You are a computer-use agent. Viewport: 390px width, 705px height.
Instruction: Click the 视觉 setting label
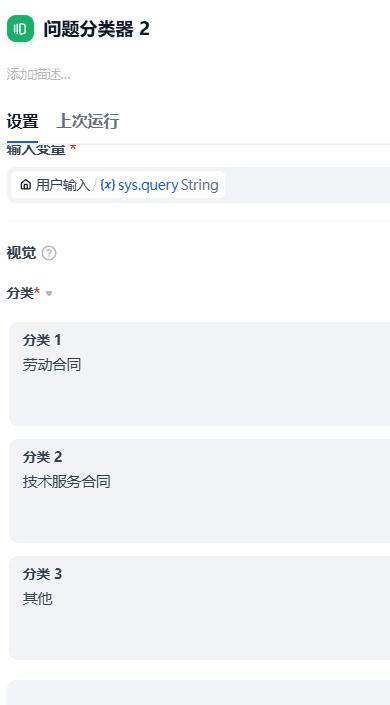[x=21, y=254]
